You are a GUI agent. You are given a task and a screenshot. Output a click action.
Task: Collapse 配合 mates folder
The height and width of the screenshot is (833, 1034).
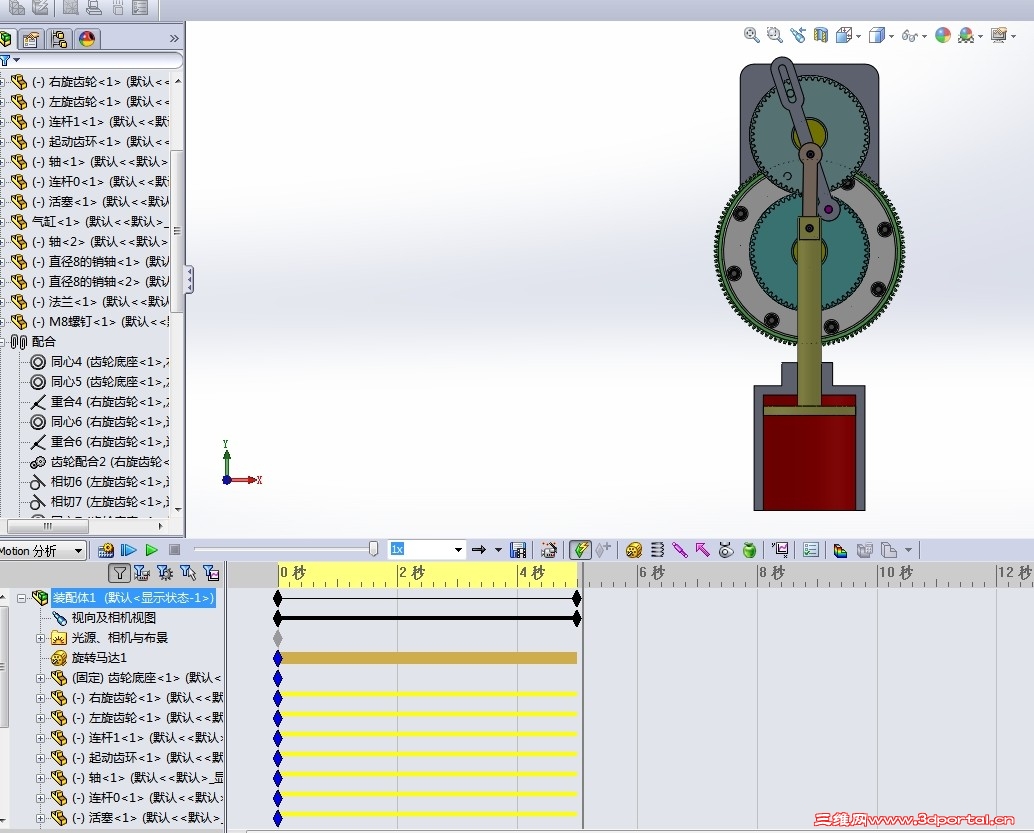click(3, 342)
